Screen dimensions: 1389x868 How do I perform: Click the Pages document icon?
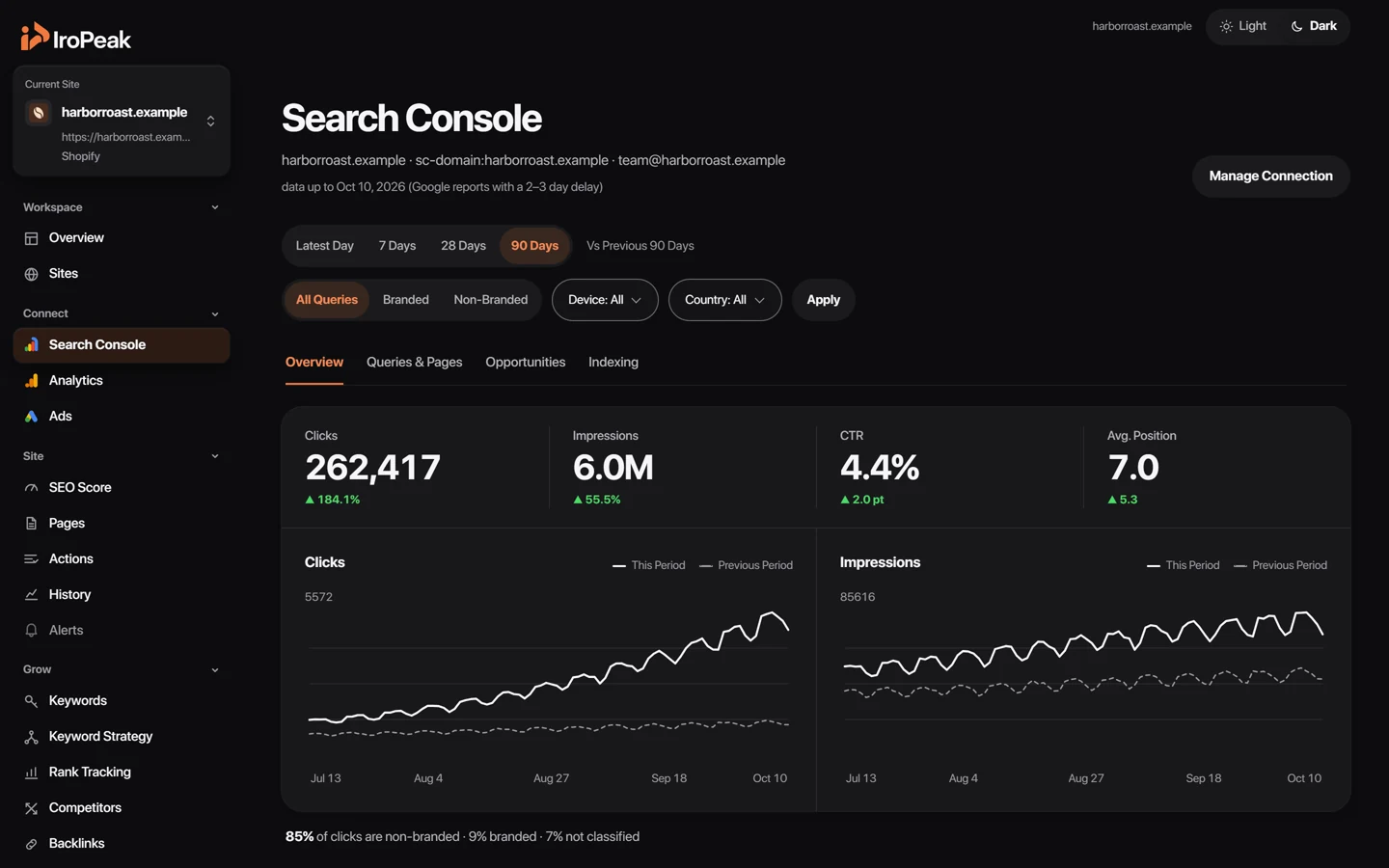click(31, 524)
